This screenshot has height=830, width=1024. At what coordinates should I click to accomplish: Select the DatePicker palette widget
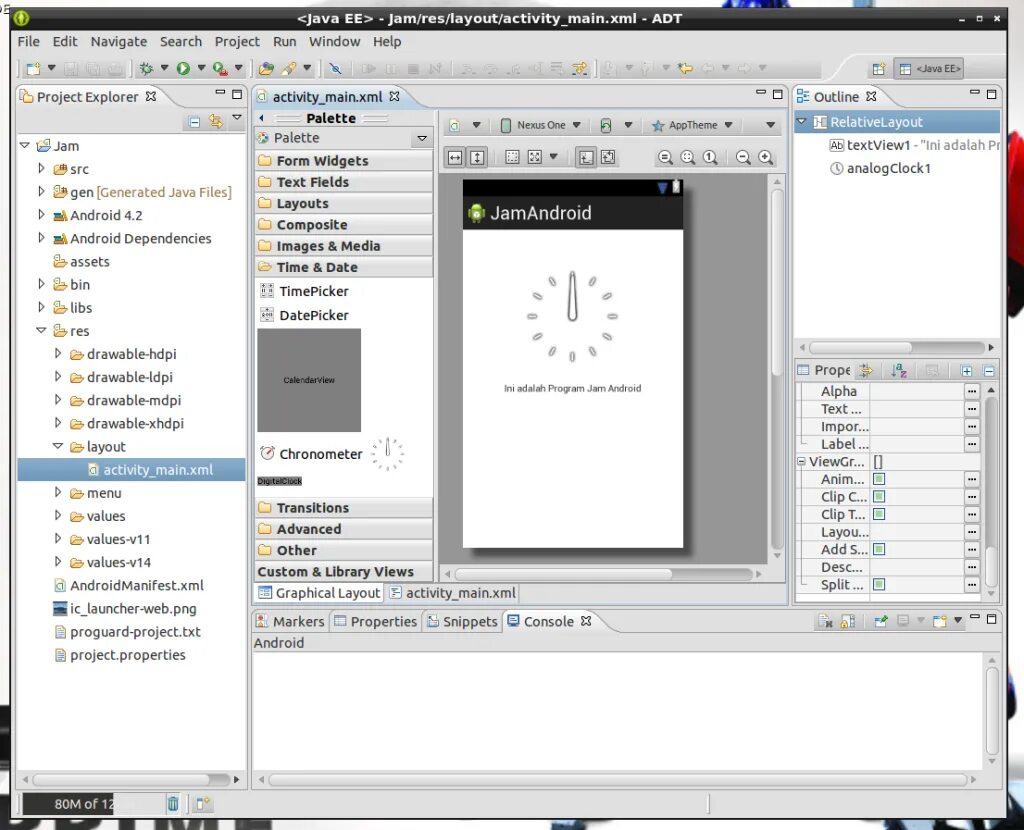[304, 315]
